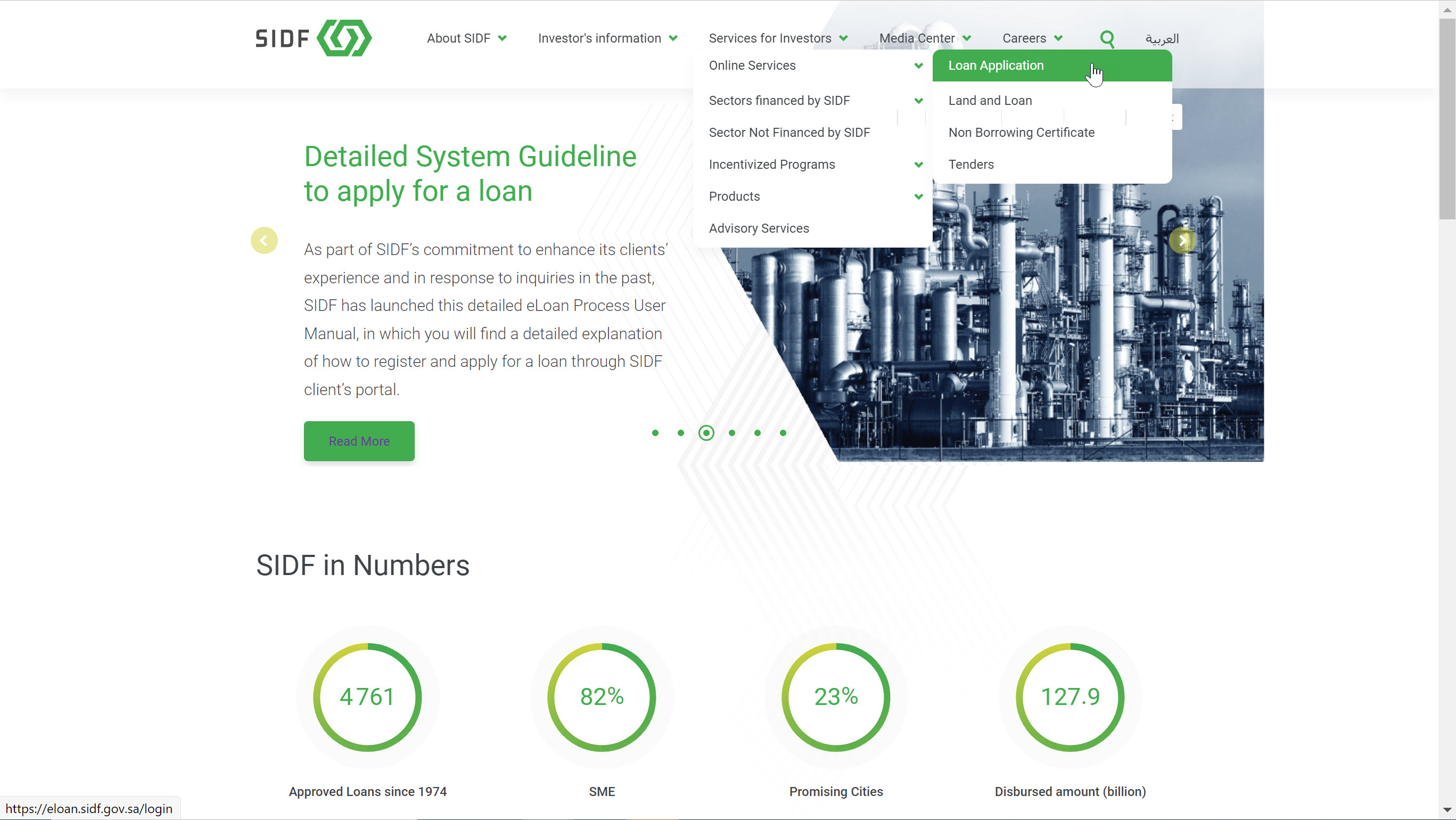Select Land and Loan item
This screenshot has height=820, width=1456.
tap(990, 101)
